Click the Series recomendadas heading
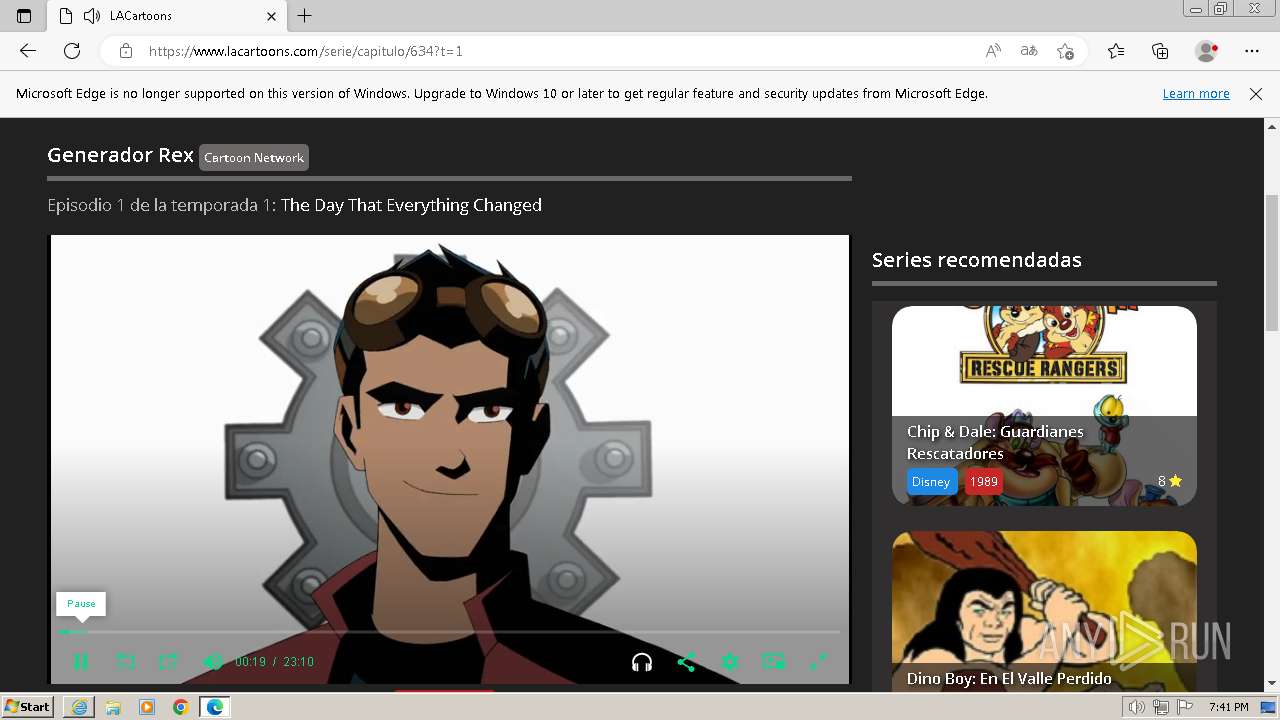 977,260
